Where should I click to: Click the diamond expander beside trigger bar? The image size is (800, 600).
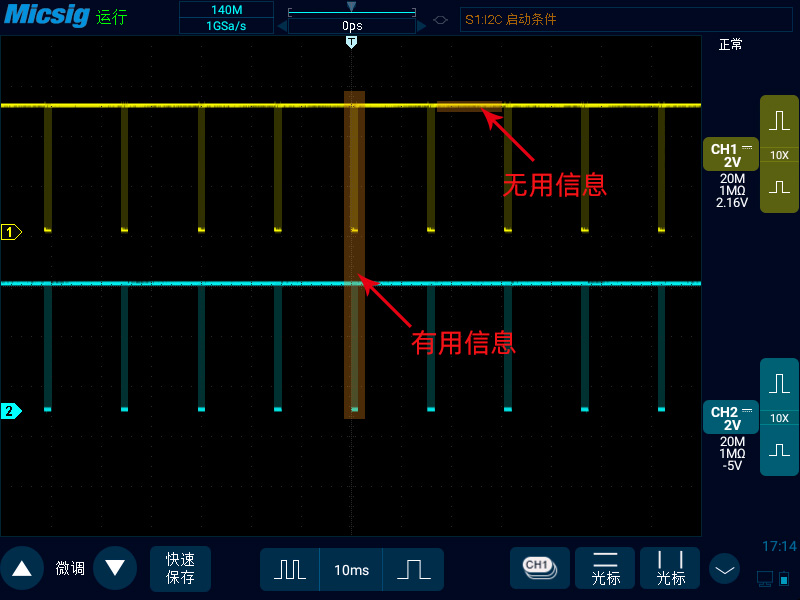(x=440, y=18)
